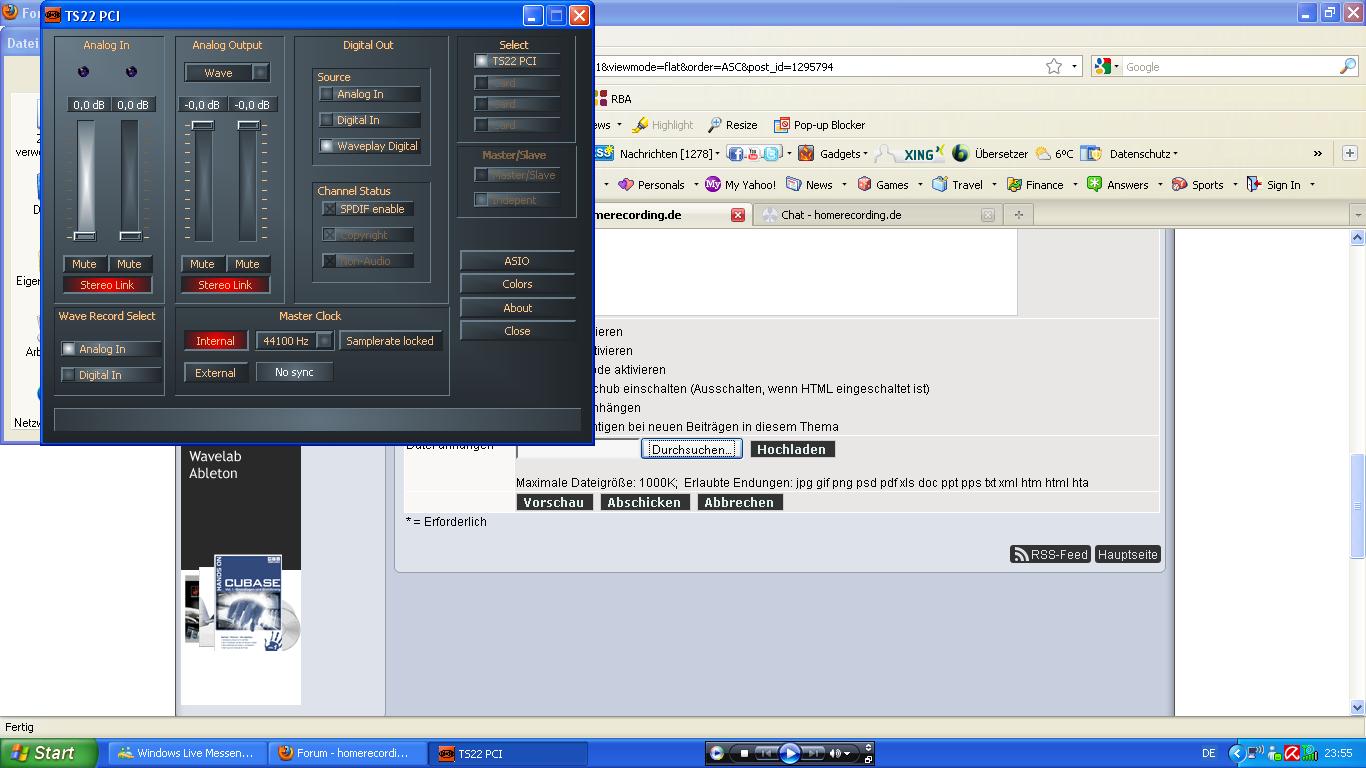Click the Sign In door icon
This screenshot has width=1366, height=768.
click(1254, 184)
